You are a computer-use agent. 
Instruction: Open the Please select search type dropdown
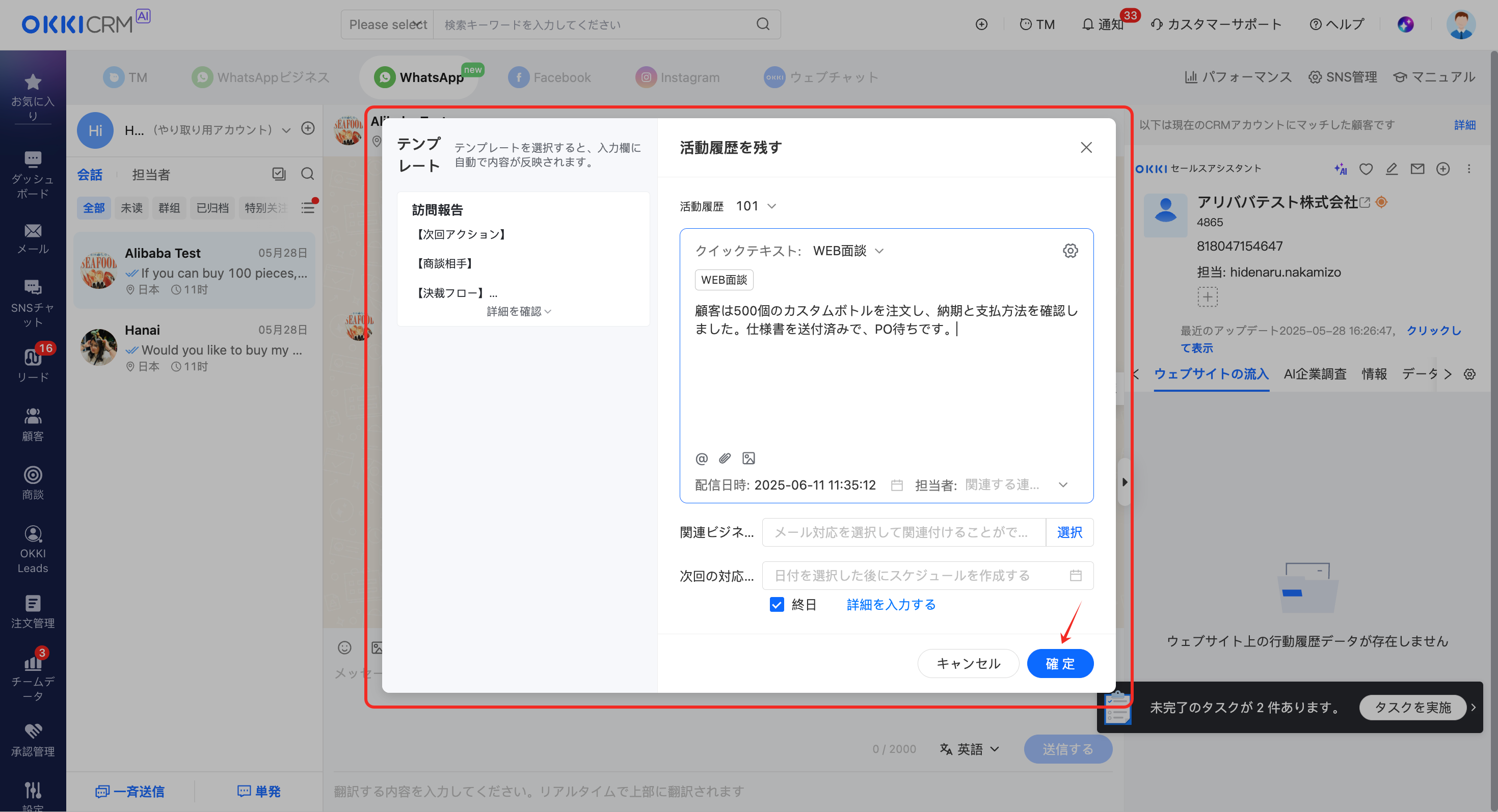pyautogui.click(x=387, y=24)
